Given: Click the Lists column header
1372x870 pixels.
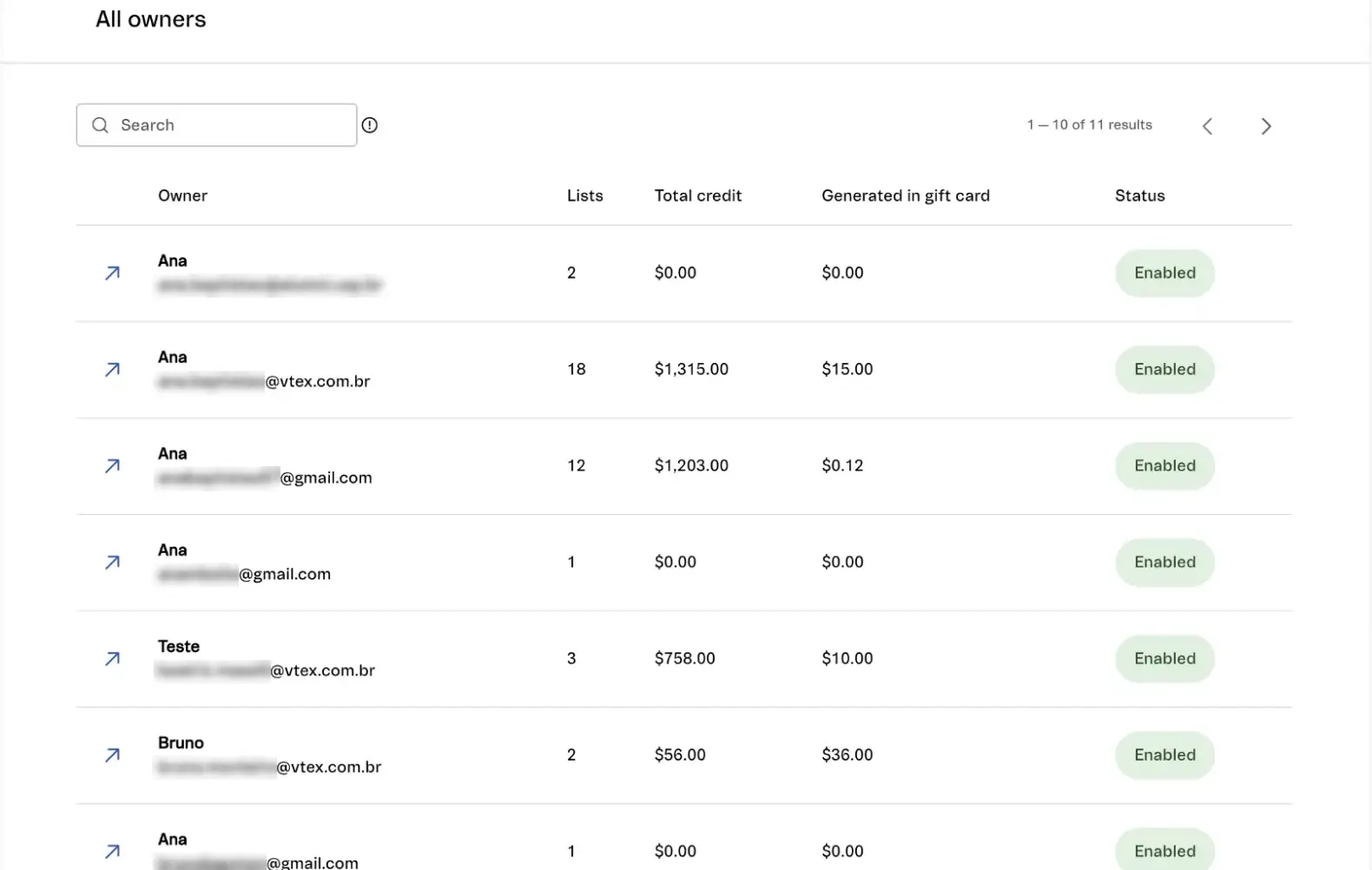Looking at the screenshot, I should (x=584, y=196).
